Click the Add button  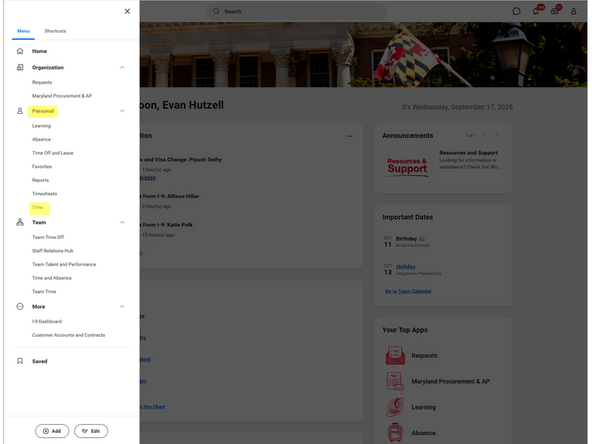[52, 431]
